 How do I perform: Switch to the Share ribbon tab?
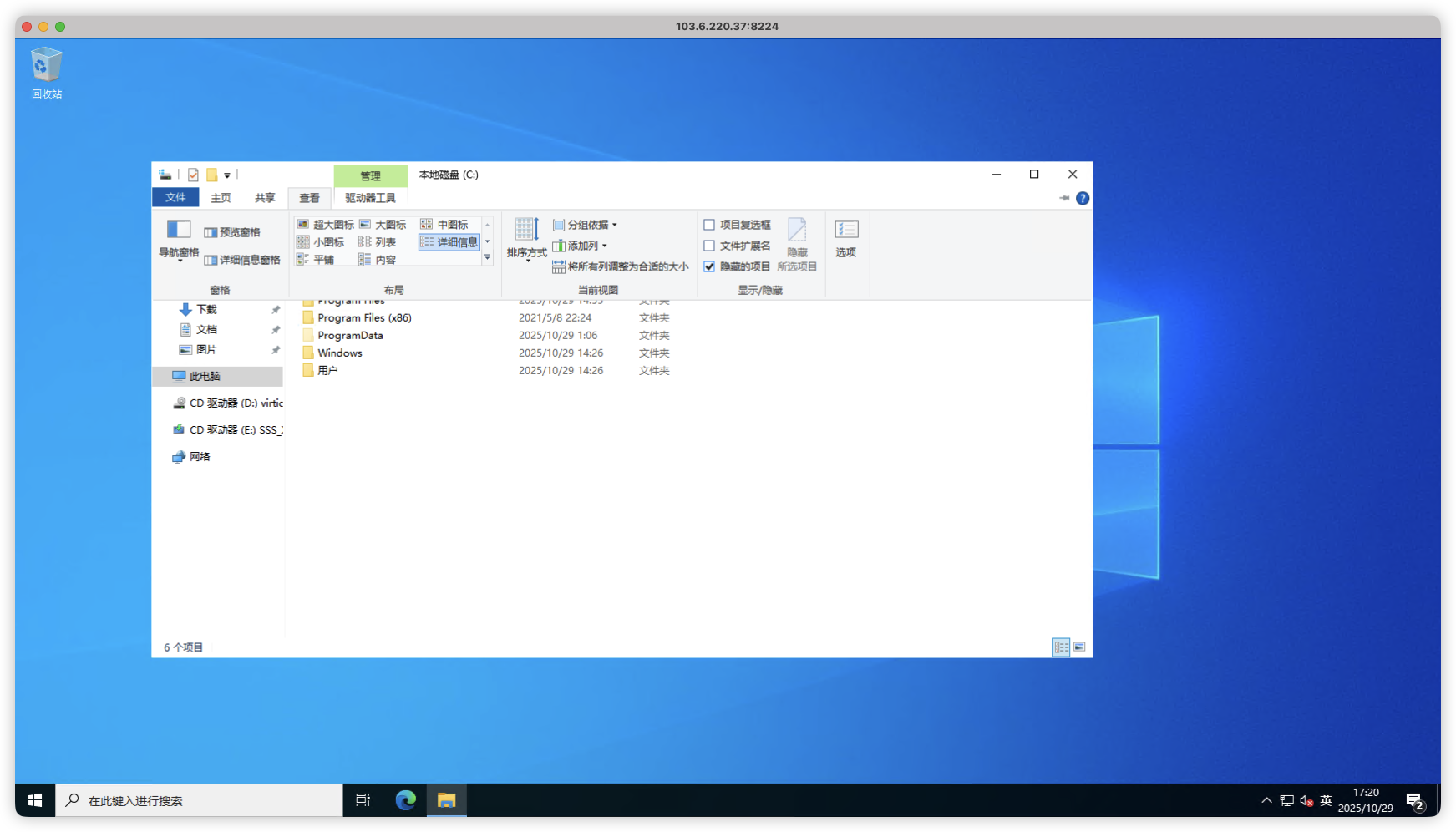pyautogui.click(x=265, y=198)
